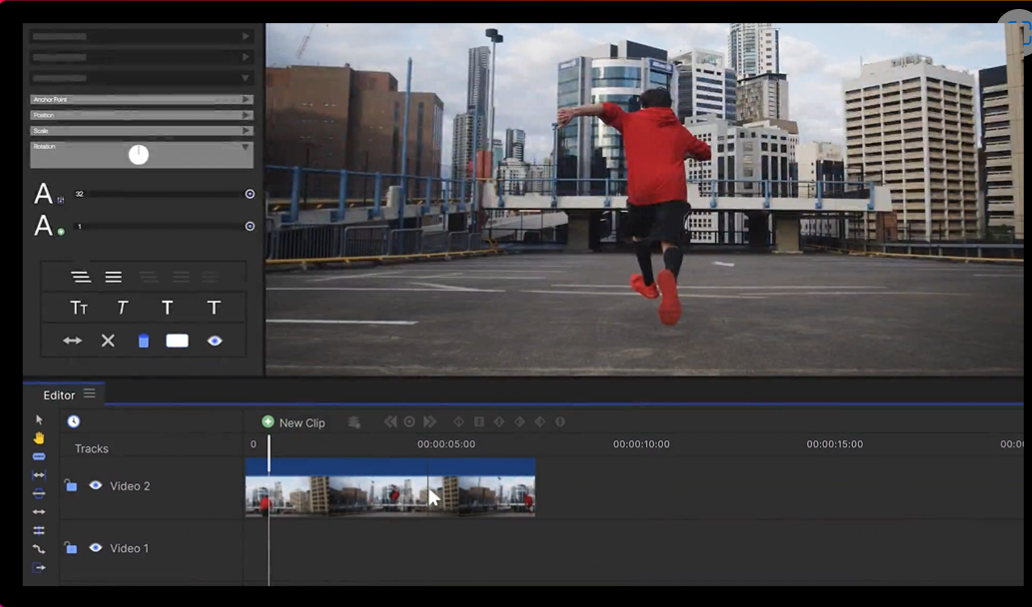The width and height of the screenshot is (1032, 607).
Task: Select the plain white double-arrow tool in the timeline toolbar
Action: pyautogui.click(x=39, y=512)
